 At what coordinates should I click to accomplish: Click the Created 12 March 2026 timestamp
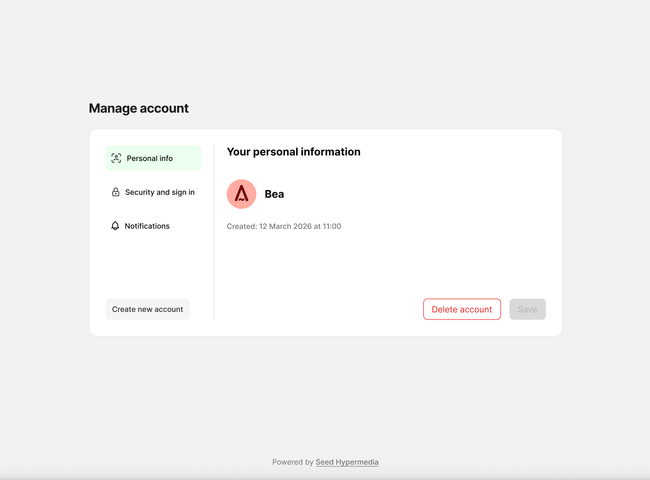[x=284, y=227]
